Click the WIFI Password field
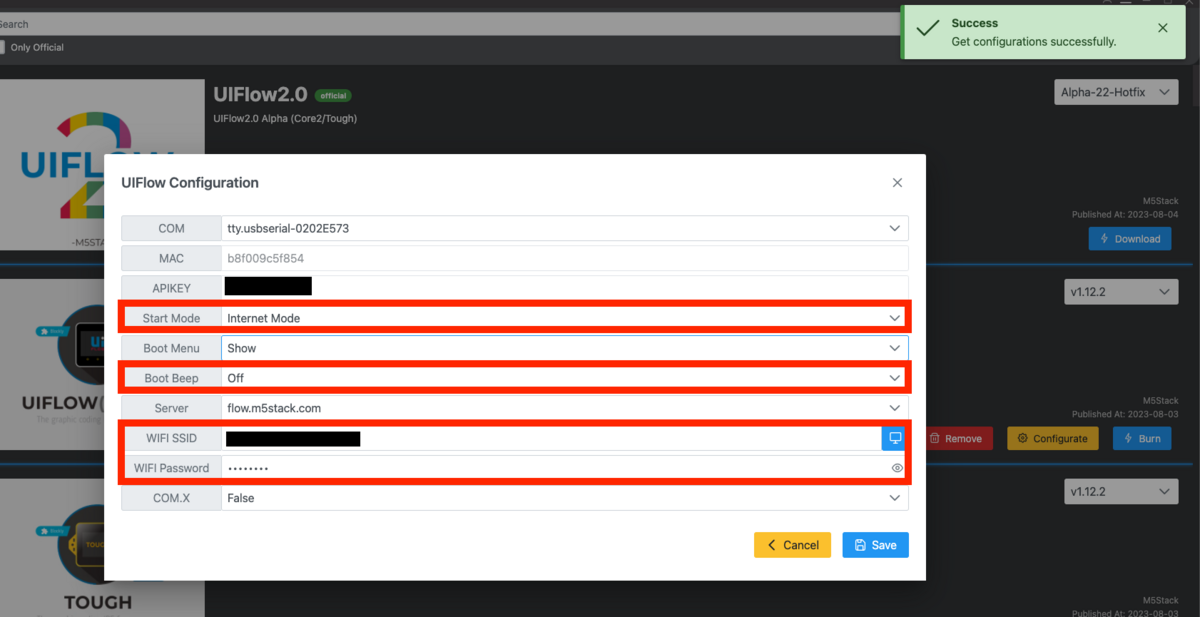 point(565,468)
